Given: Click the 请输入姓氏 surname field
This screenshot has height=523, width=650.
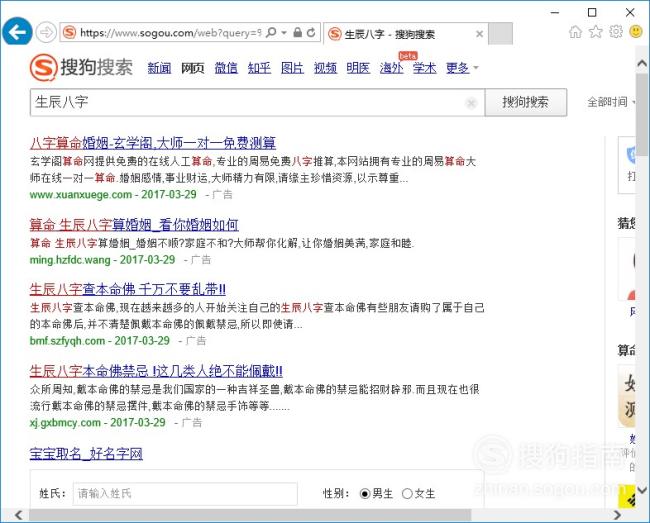Looking at the screenshot, I should click(x=185, y=494).
